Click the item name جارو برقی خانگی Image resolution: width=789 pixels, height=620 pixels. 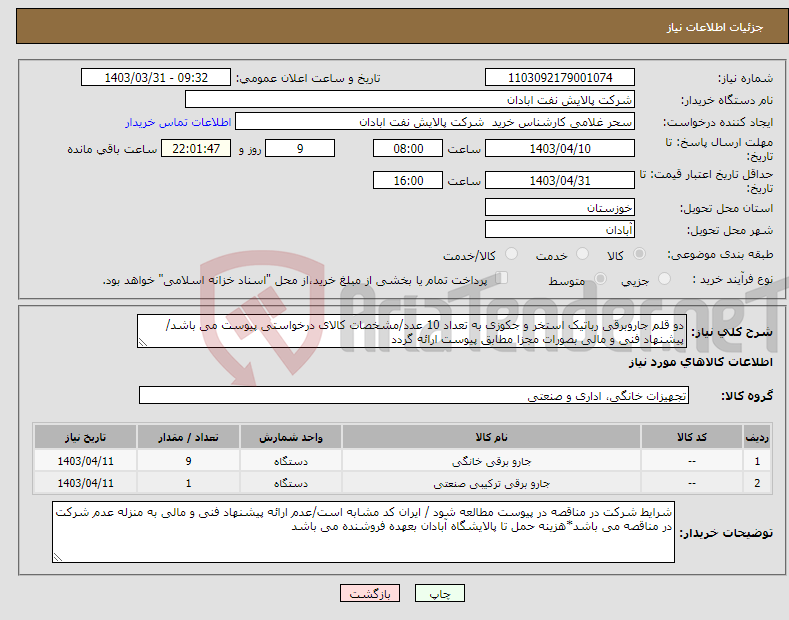491,461
